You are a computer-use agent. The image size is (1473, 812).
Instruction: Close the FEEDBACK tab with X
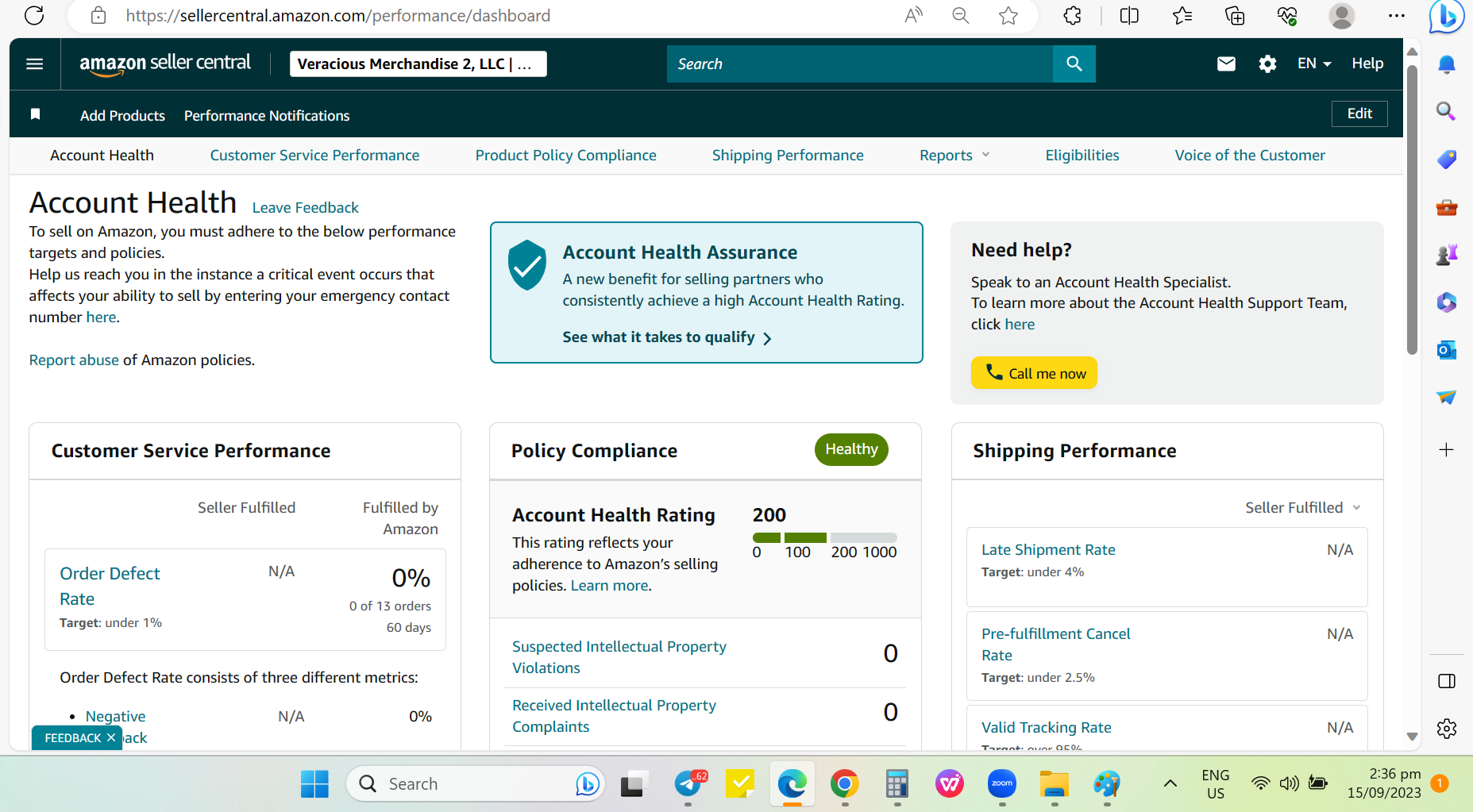click(x=111, y=737)
